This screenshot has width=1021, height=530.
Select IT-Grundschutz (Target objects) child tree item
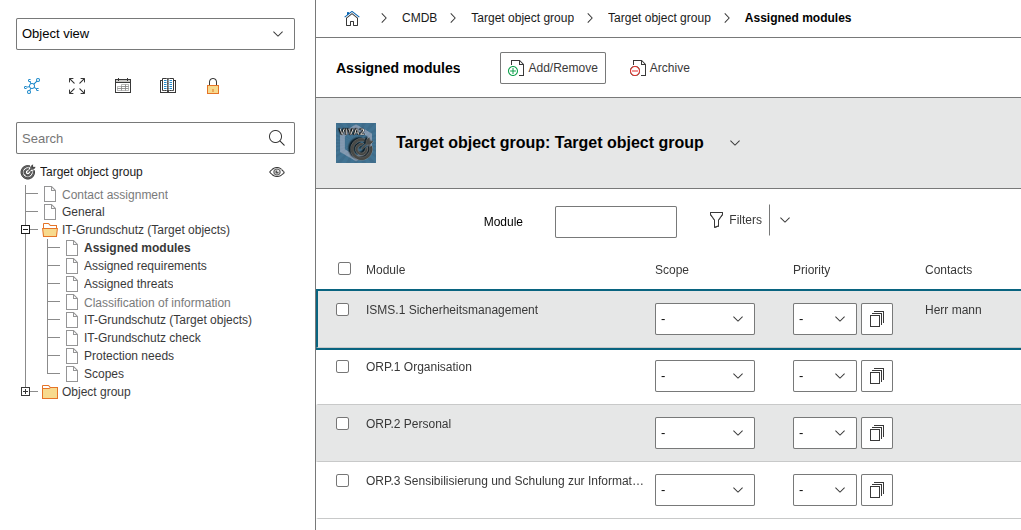(167, 320)
